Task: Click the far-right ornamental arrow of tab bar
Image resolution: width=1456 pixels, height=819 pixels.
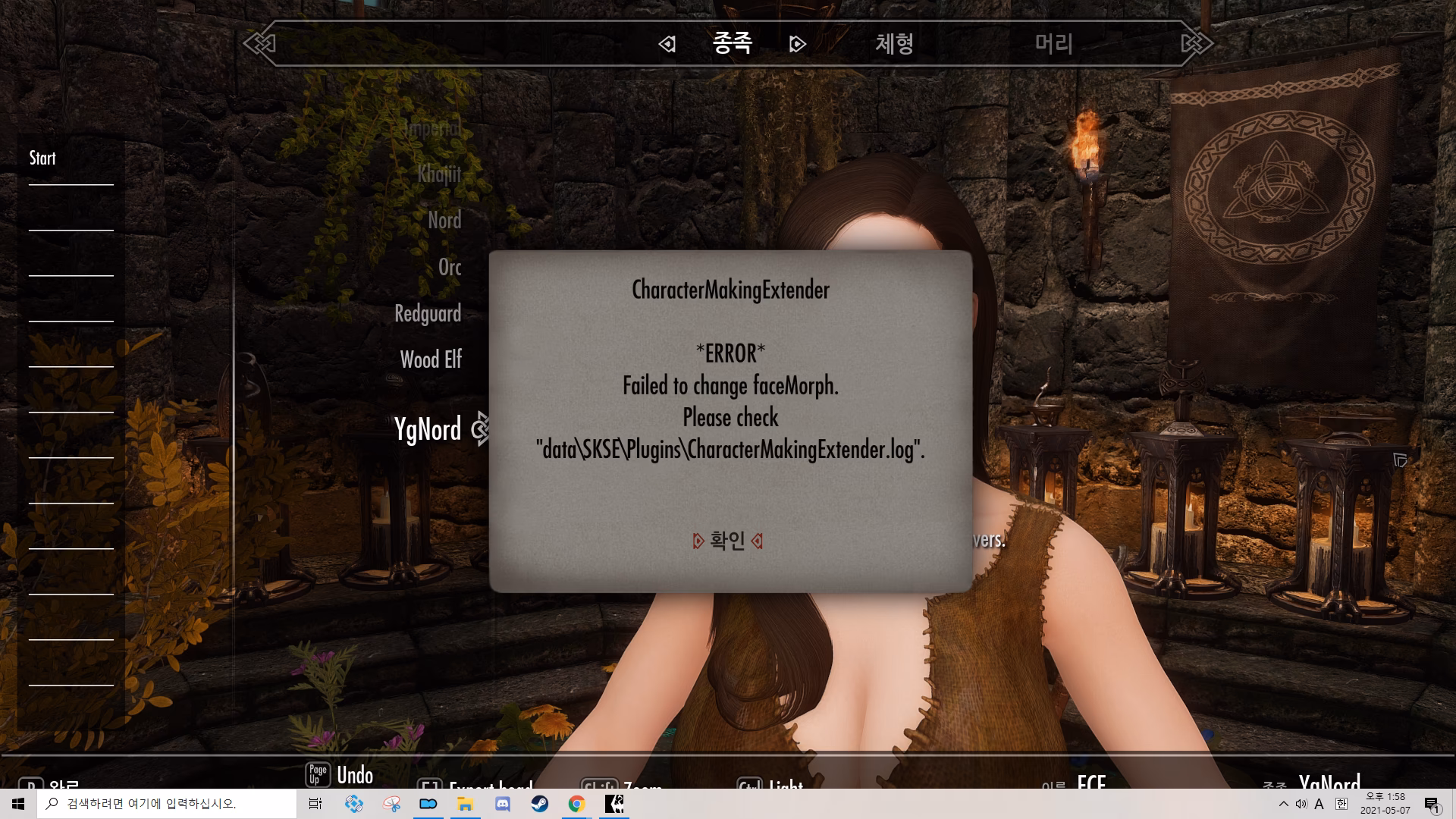Action: 1197,44
